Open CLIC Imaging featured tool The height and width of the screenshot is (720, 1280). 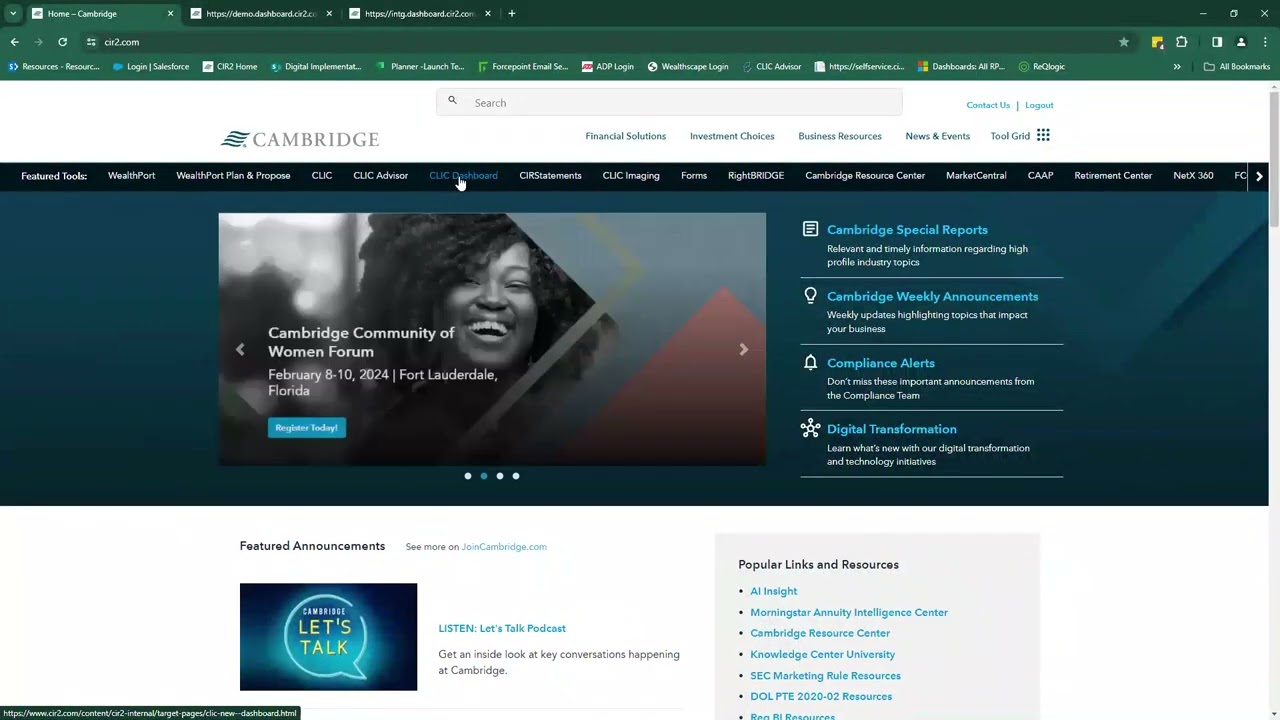(631, 176)
